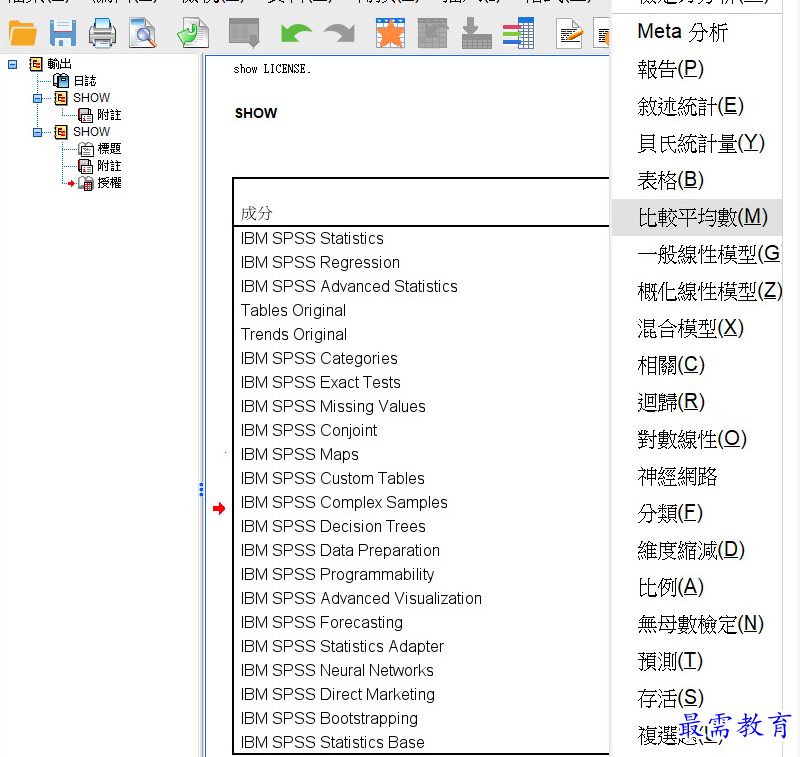Select the IBM SPSS Forecasting row

321,622
